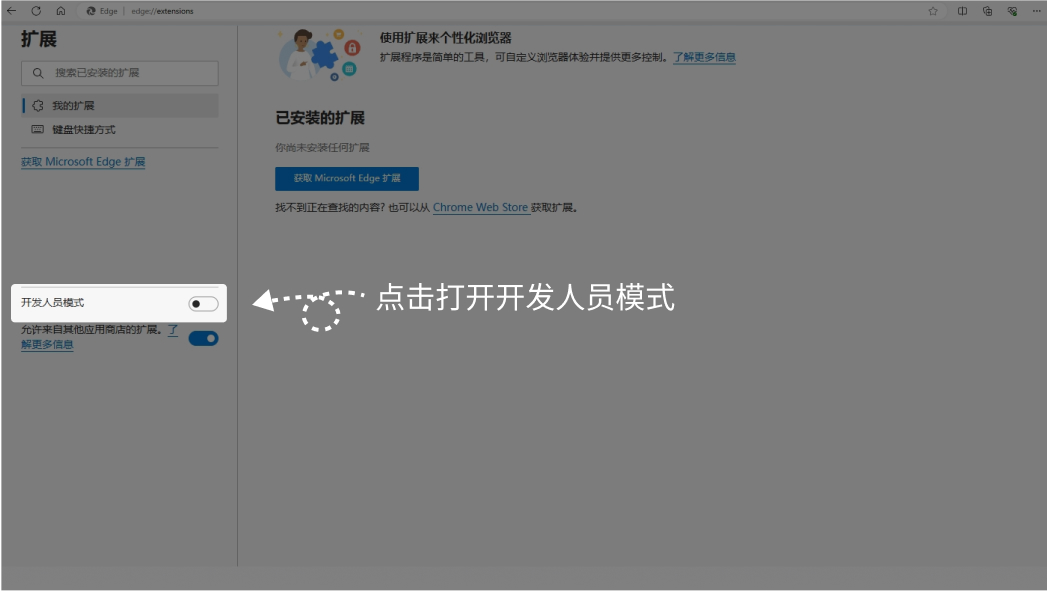Image resolution: width=1047 pixels, height=591 pixels.
Task: Click the Back navigation arrow
Action: (10, 10)
